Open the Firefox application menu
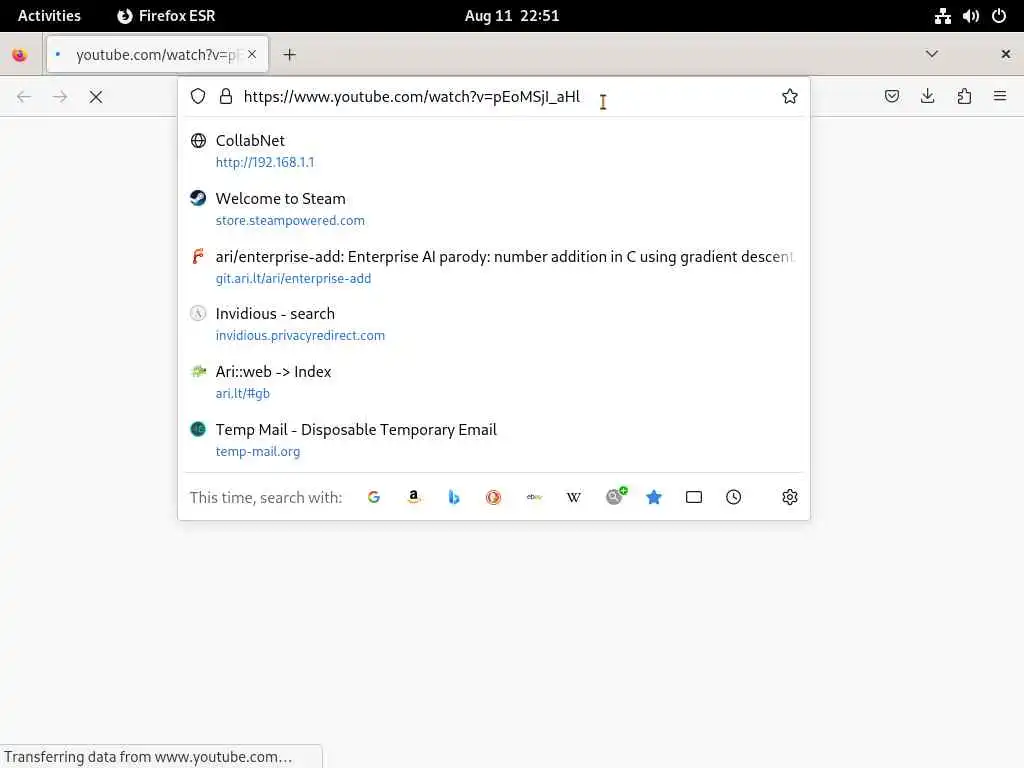1024x768 pixels. pyautogui.click(x=1000, y=97)
